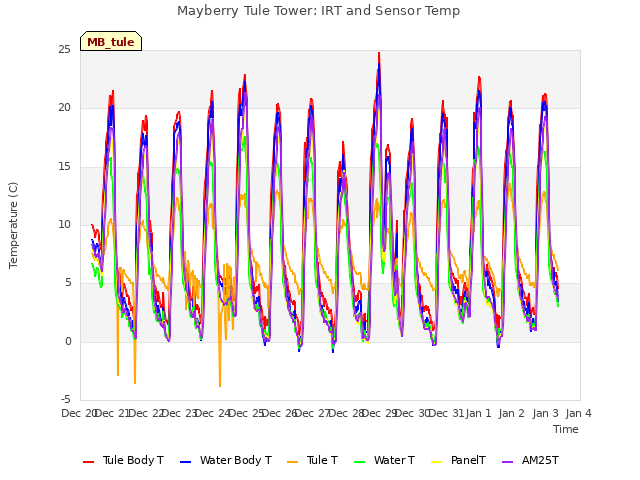Screen dimensions: 640x480
Task: Click the red Tule Body T legend swatch
Action: [88, 462]
